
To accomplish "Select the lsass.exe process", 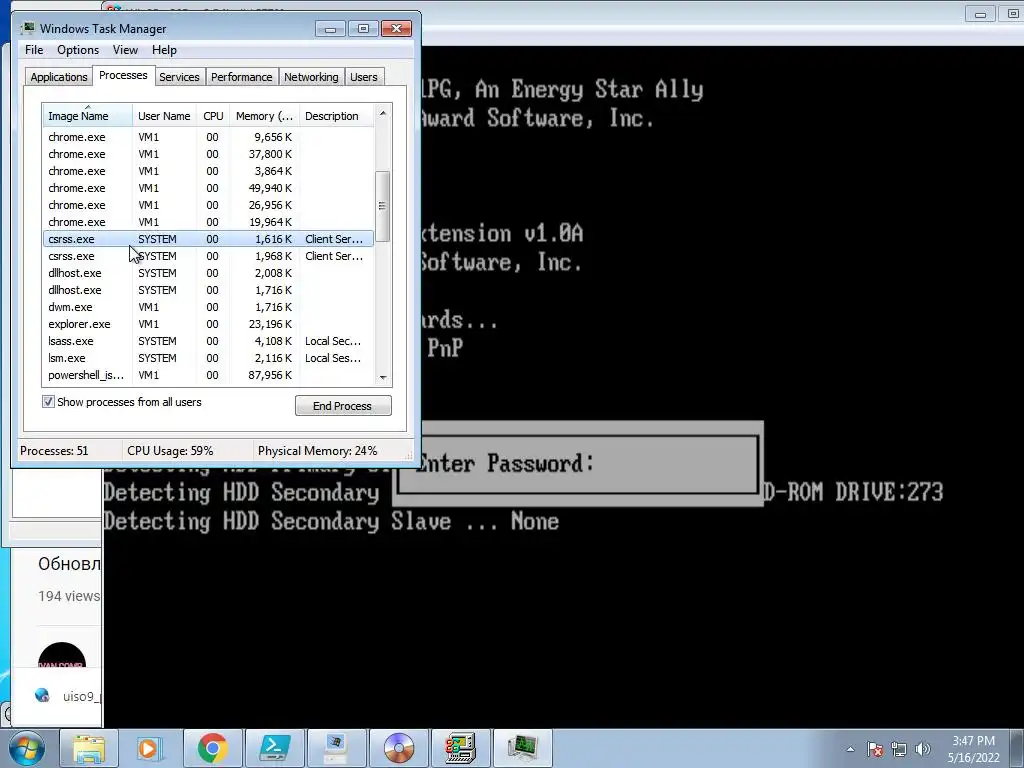I will tap(208, 341).
